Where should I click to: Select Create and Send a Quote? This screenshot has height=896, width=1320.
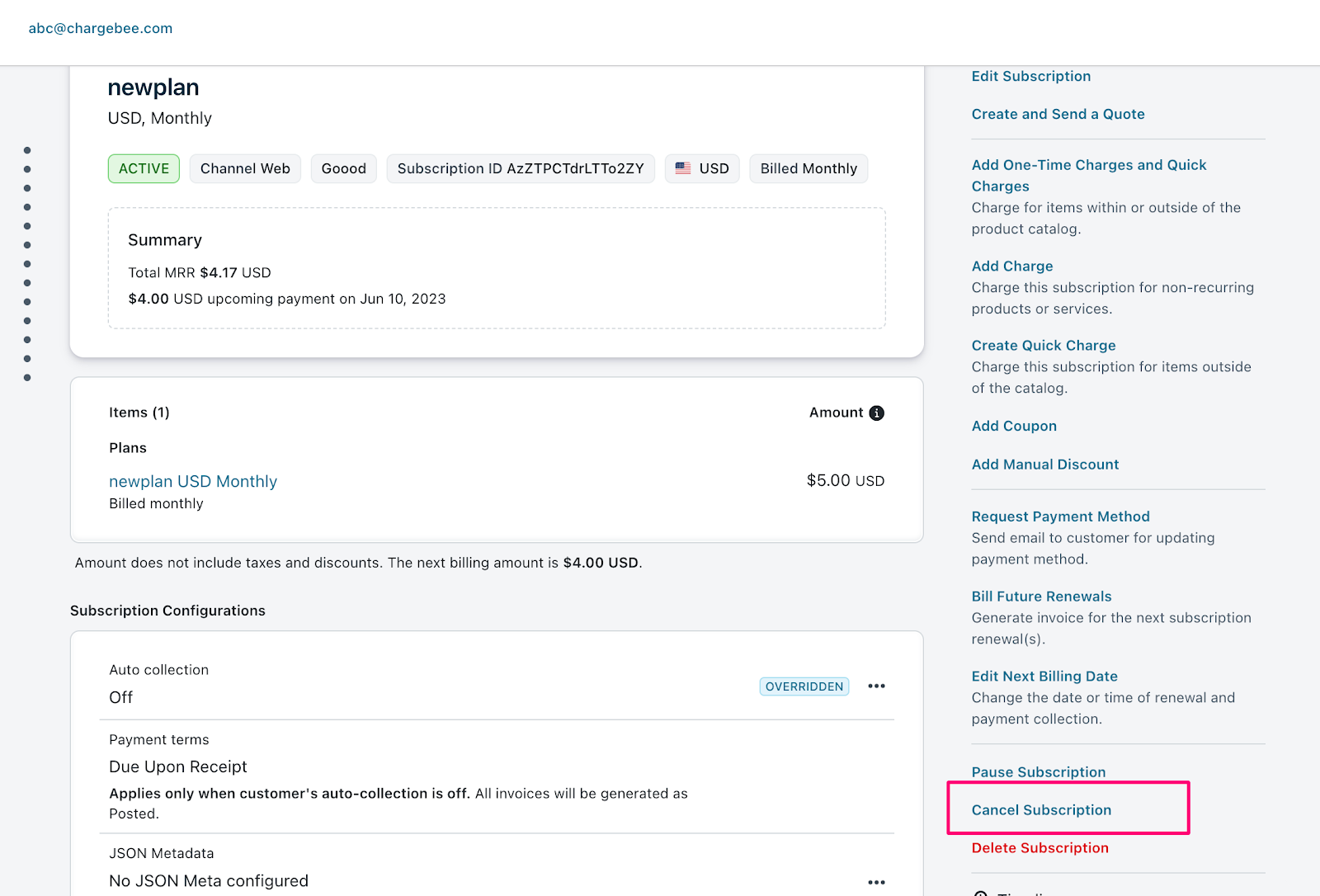tap(1058, 114)
